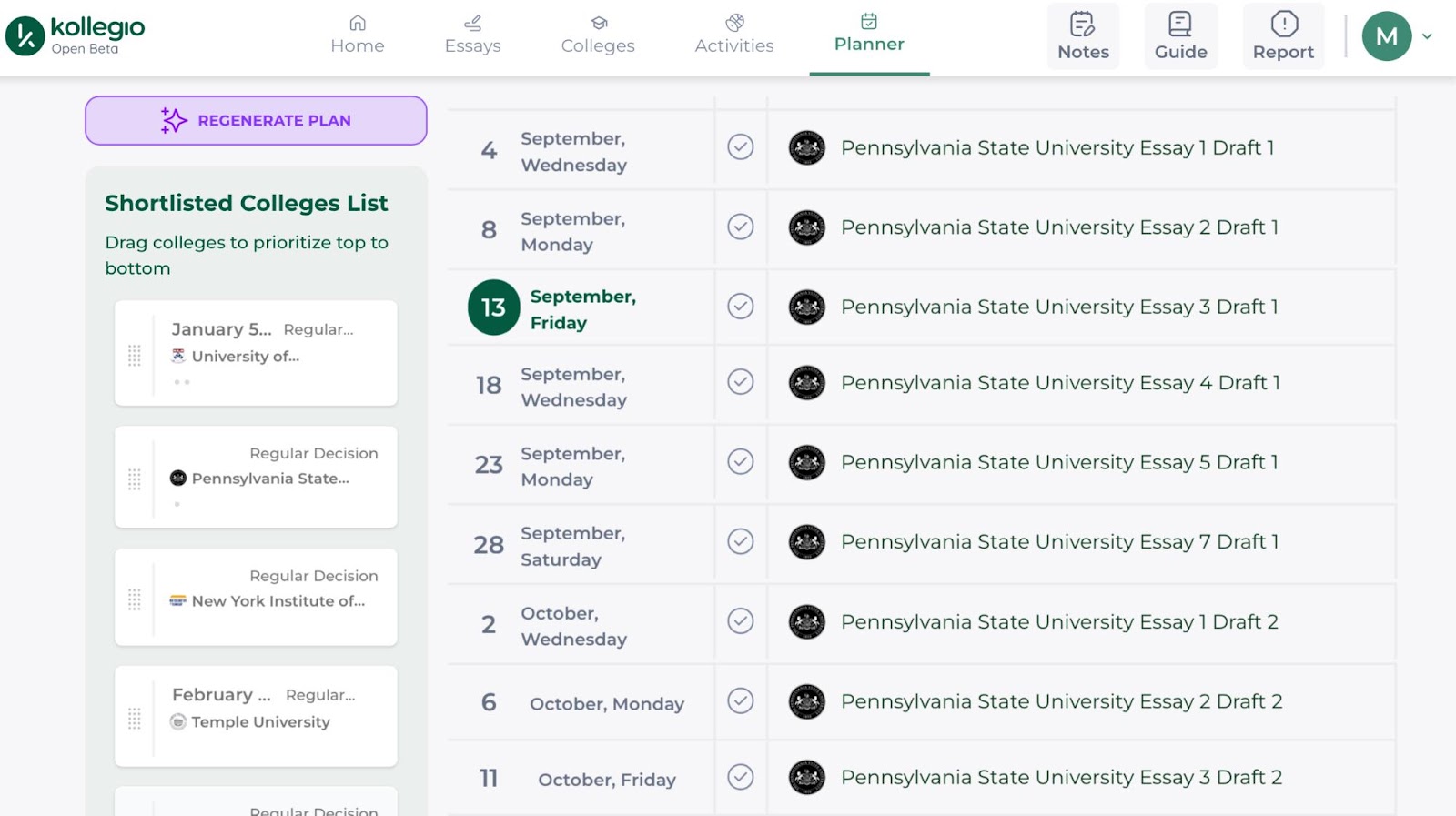Click drag handle of Pennsylvania State card
Image resolution: width=1456 pixels, height=816 pixels.
(135, 479)
